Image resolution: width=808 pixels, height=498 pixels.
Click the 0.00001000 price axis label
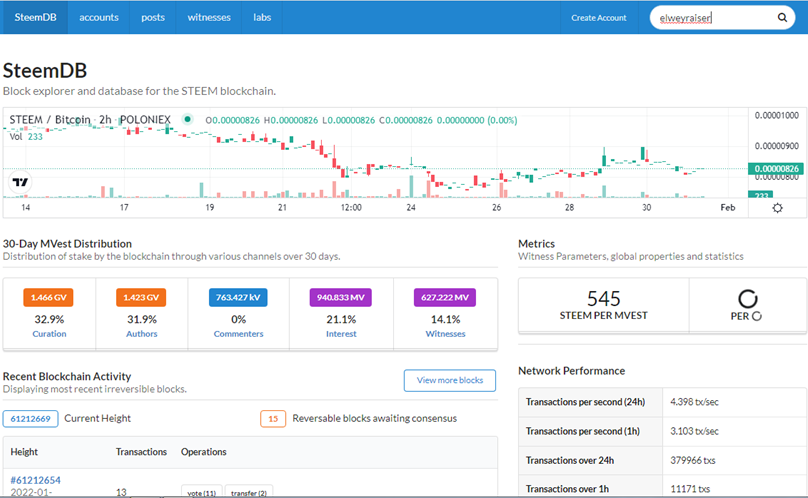(777, 115)
